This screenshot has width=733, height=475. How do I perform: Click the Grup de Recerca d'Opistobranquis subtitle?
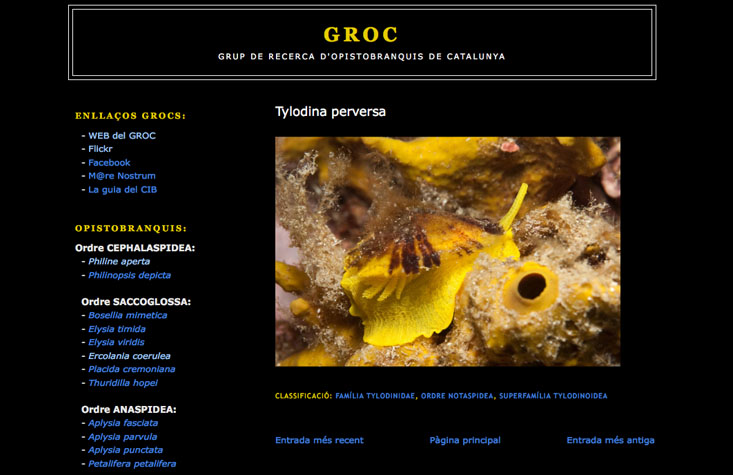(361, 57)
